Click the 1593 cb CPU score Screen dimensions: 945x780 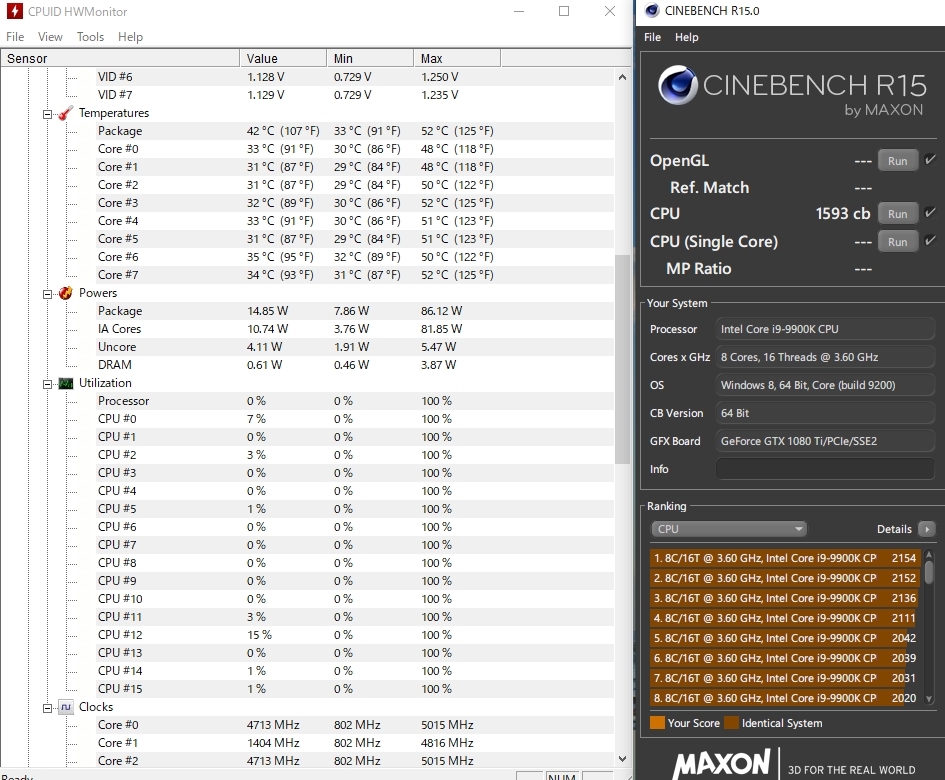coord(843,213)
